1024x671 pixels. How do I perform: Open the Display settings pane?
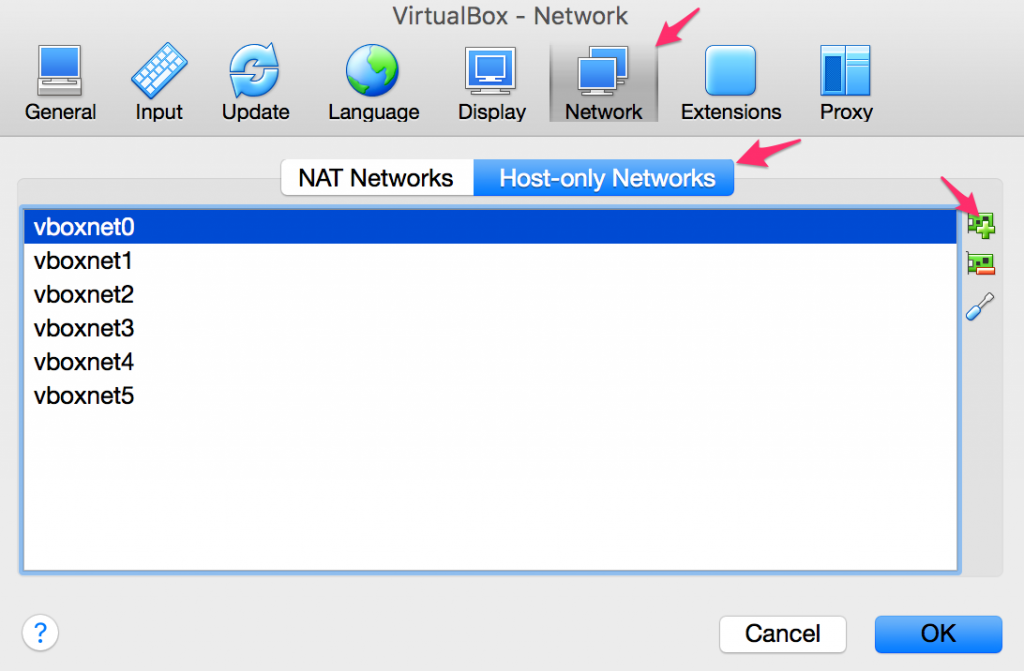490,80
